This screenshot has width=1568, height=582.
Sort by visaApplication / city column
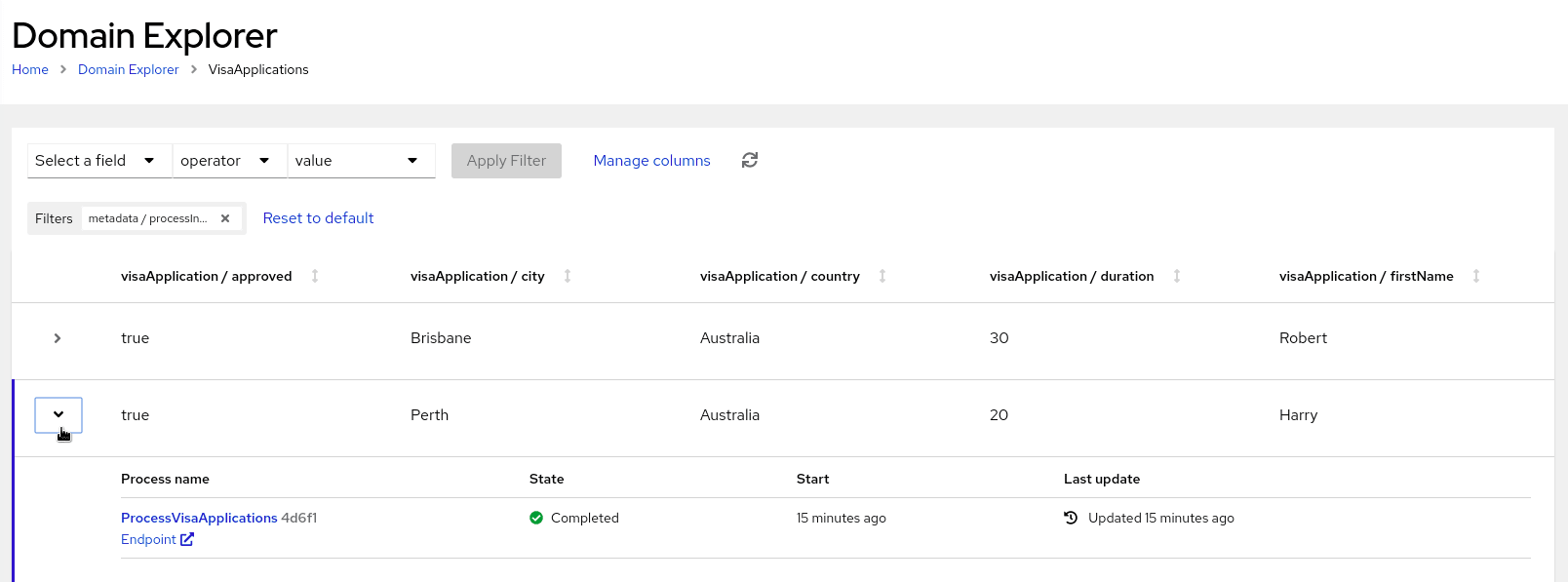(x=568, y=276)
